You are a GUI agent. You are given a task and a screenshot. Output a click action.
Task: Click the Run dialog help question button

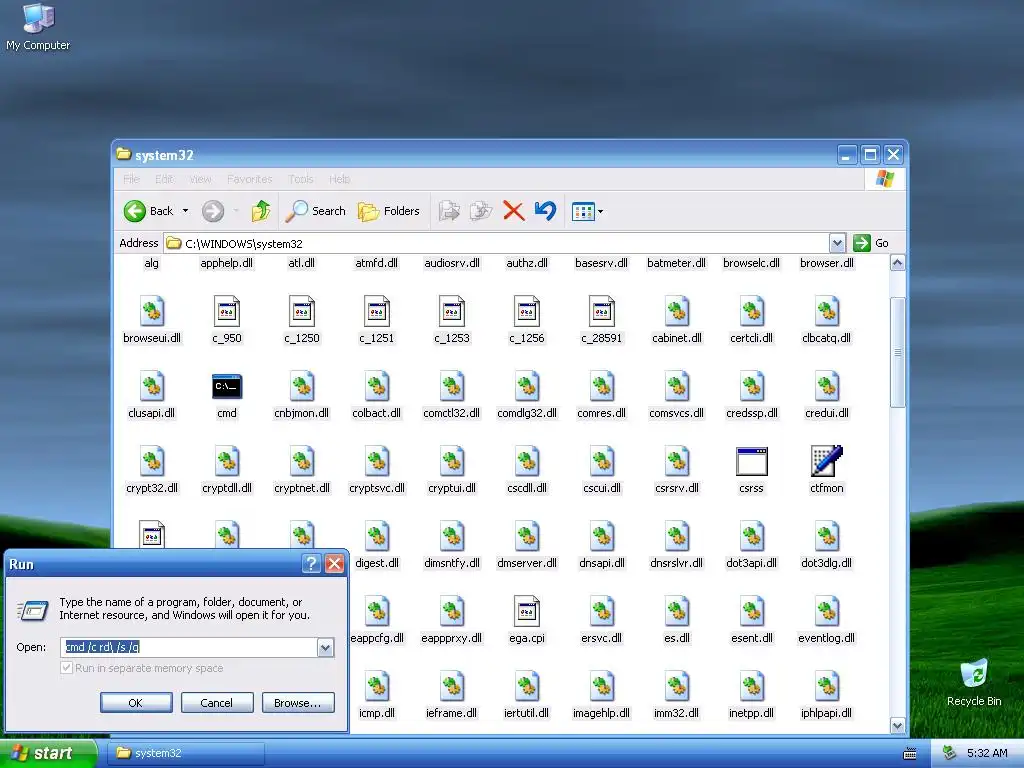tap(312, 564)
